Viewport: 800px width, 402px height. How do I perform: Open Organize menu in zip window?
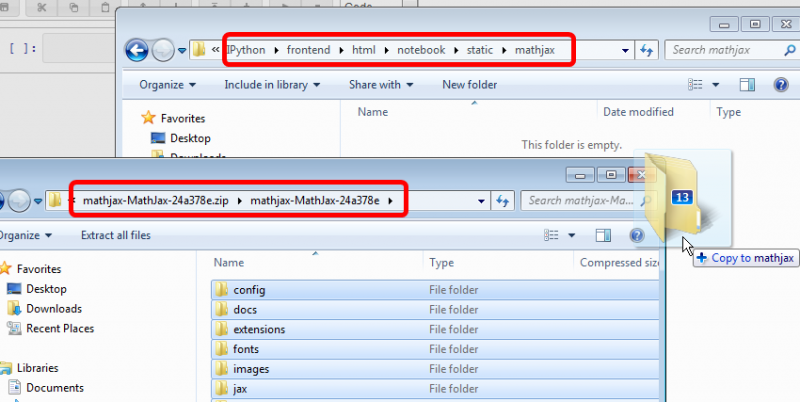[27, 235]
